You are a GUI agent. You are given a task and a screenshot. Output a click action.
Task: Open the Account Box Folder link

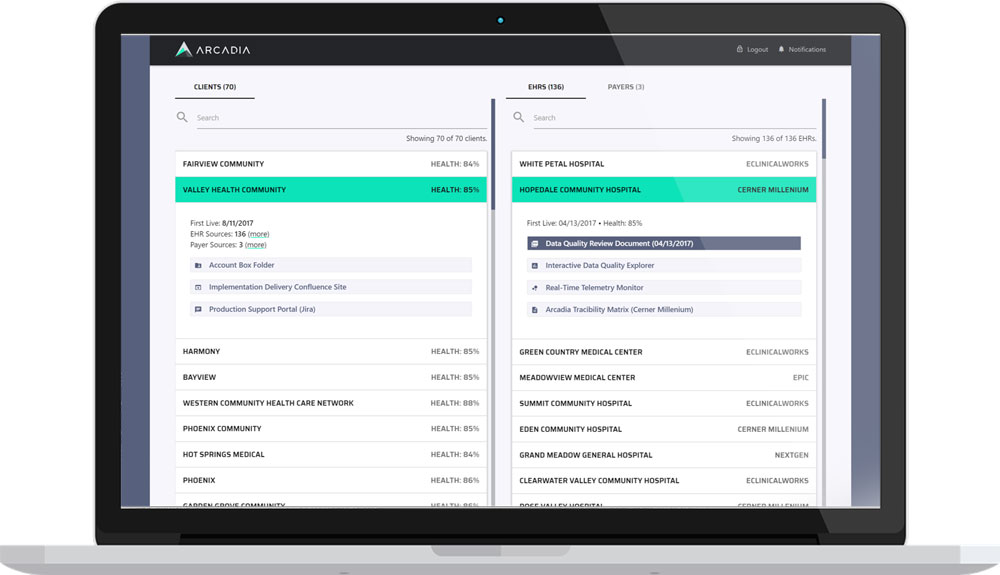pos(331,265)
